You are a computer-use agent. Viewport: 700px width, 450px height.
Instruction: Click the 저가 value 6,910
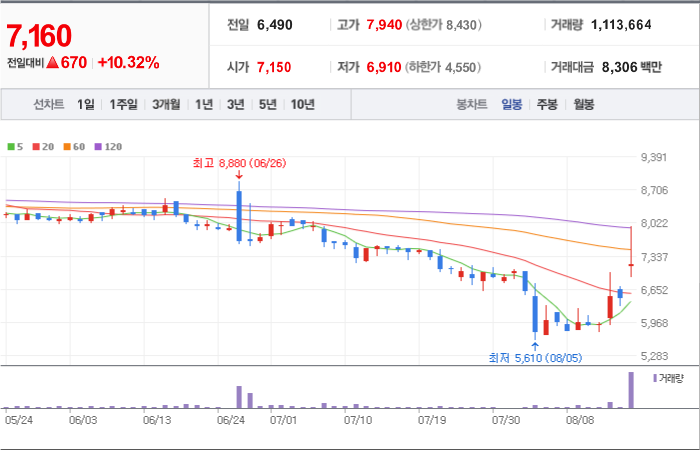point(384,67)
